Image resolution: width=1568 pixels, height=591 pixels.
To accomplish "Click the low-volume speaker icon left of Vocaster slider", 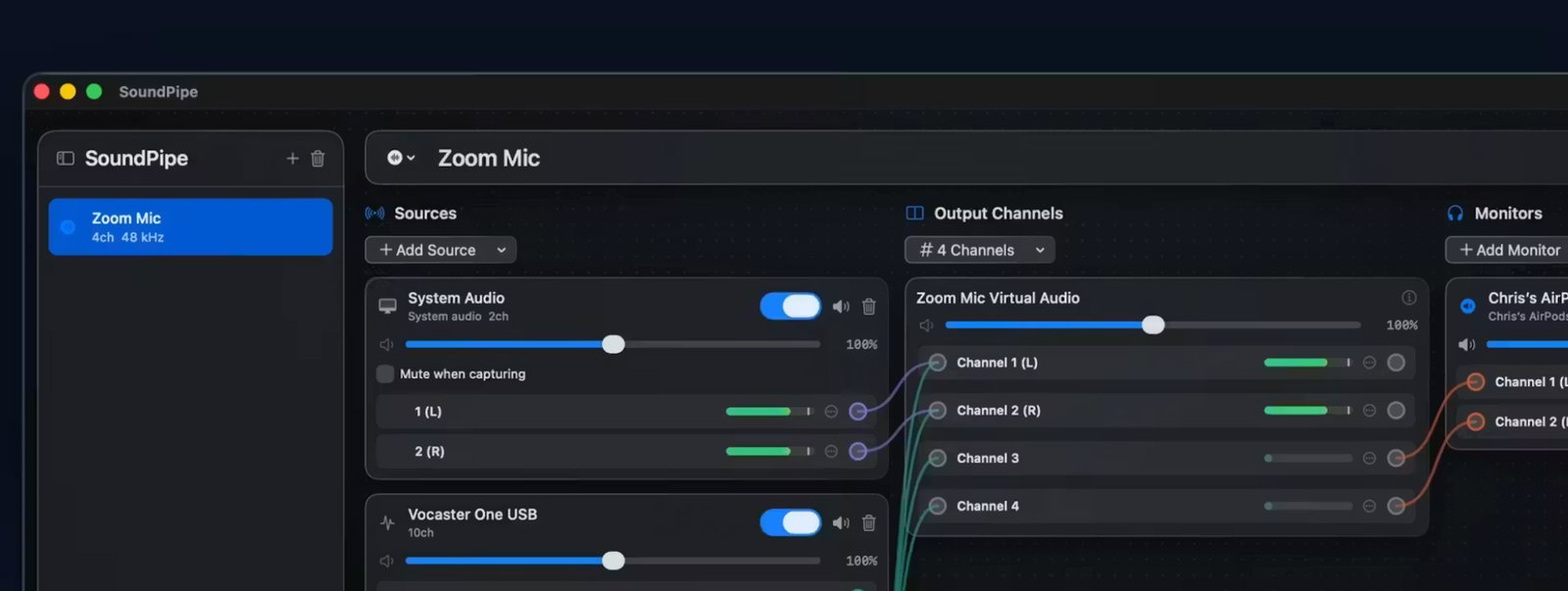I will point(386,561).
